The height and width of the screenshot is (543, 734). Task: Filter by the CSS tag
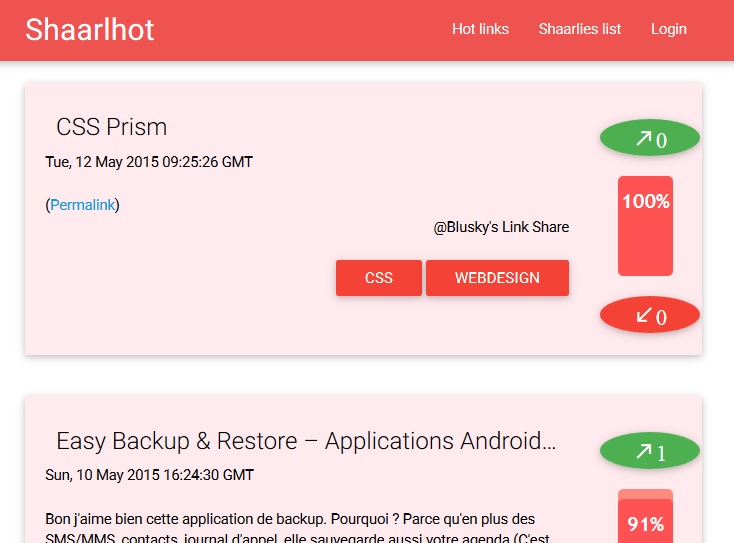click(378, 278)
